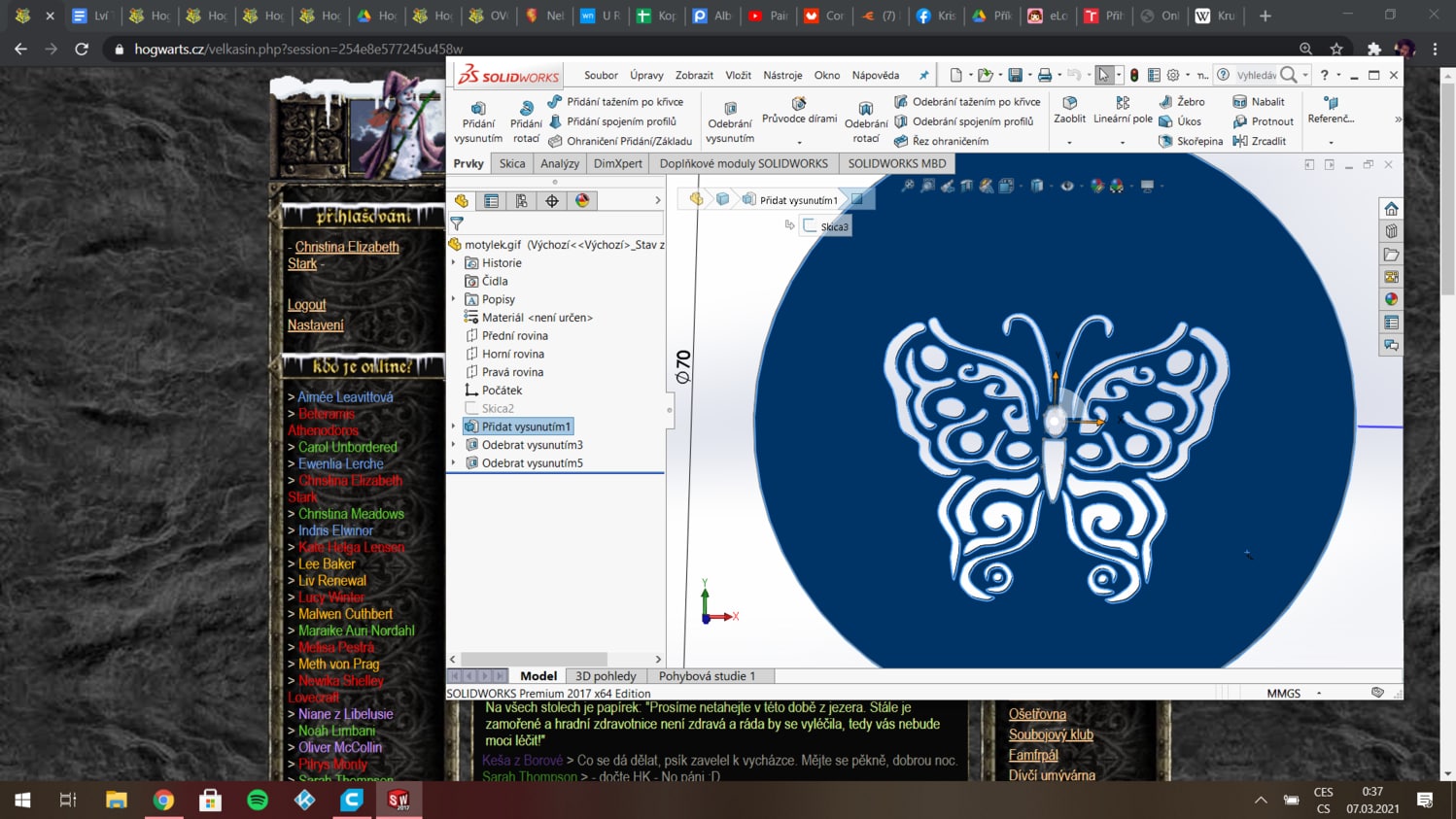Open the SolidWorks options gear icon

point(1173,75)
